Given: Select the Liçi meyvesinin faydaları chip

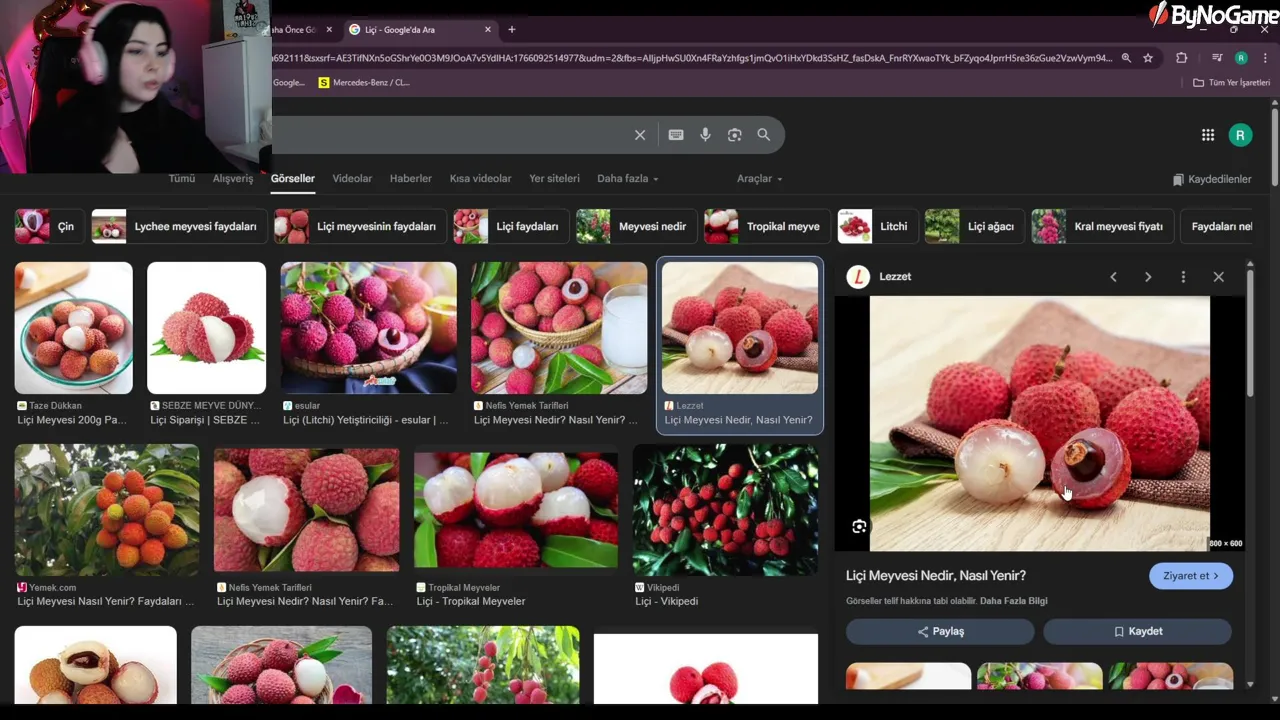Looking at the screenshot, I should pos(360,227).
